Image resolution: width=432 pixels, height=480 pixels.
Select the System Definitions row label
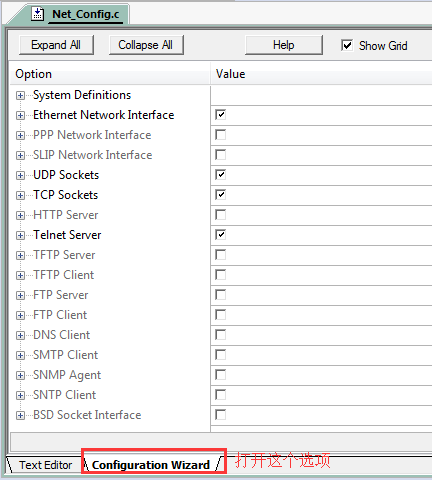pos(82,95)
